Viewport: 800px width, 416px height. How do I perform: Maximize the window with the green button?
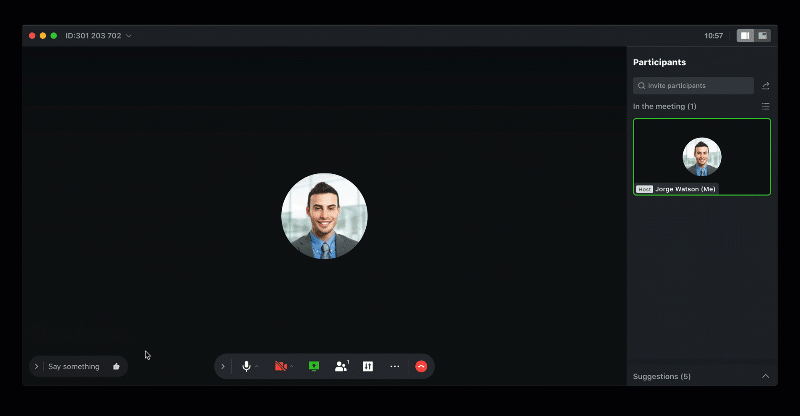tap(54, 36)
